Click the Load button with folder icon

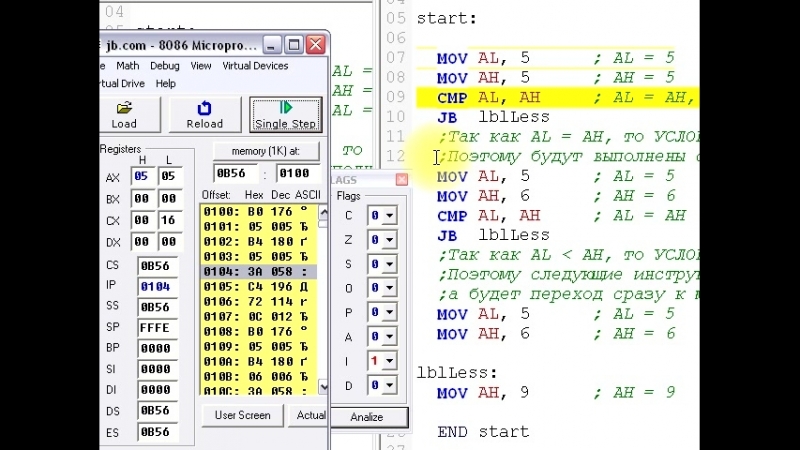point(124,114)
